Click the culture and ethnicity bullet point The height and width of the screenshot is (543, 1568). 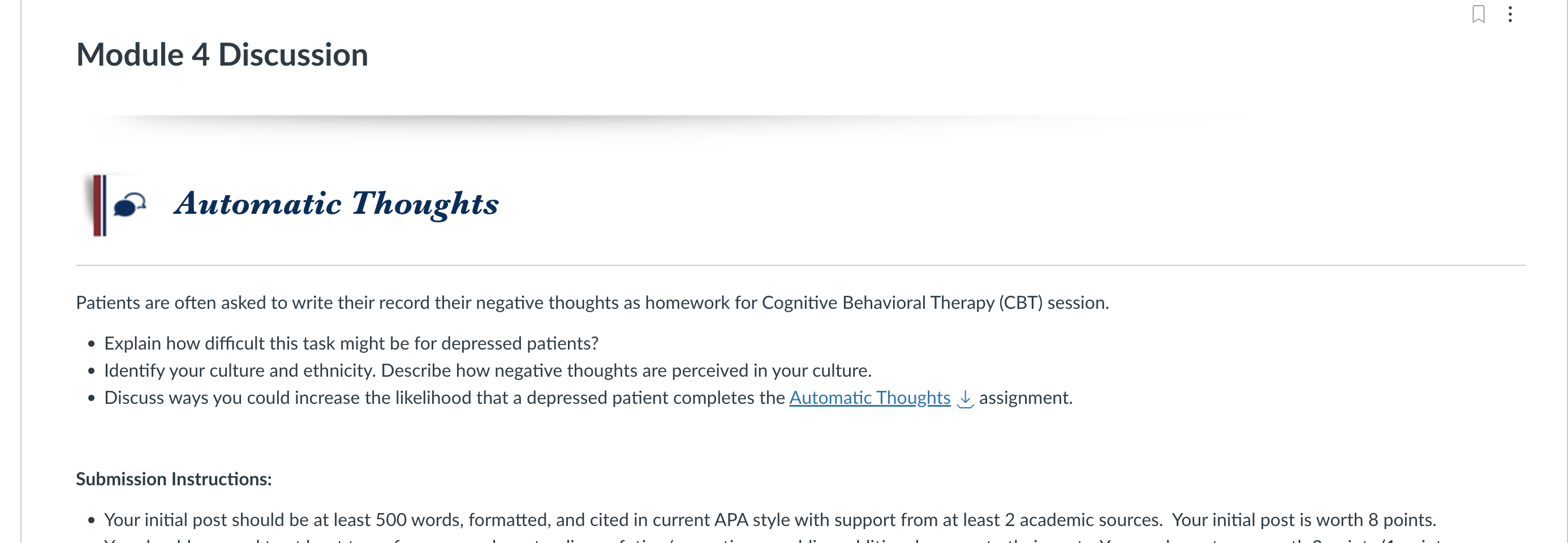pyautogui.click(x=488, y=370)
